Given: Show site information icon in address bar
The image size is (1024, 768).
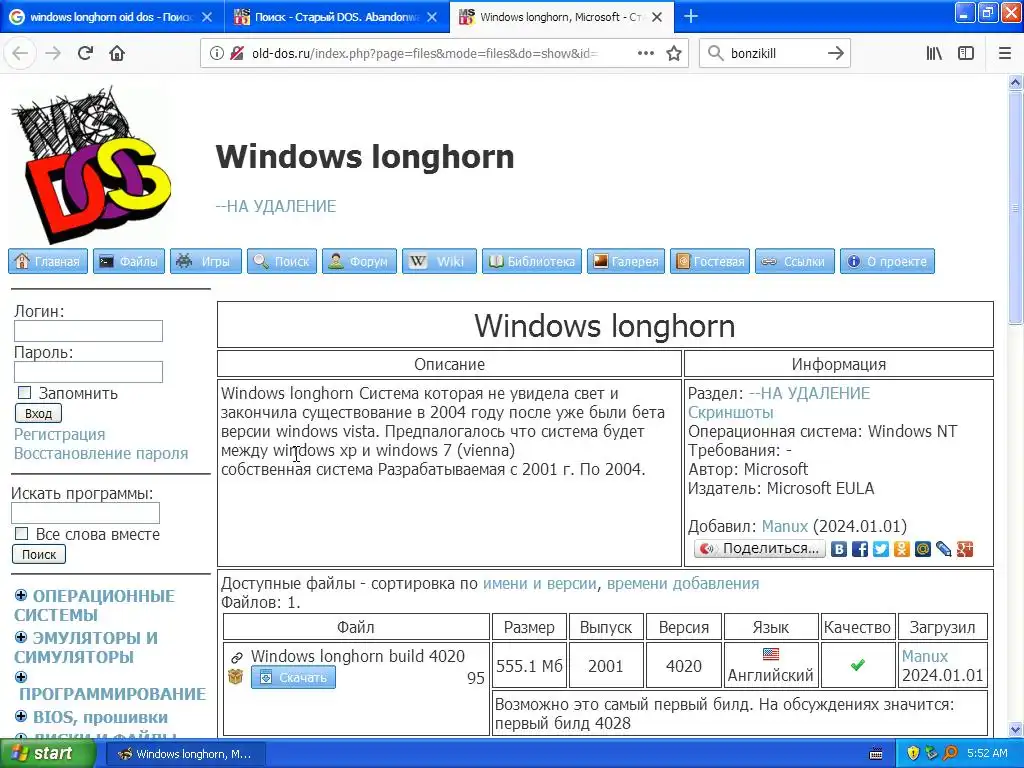Looking at the screenshot, I should pos(216,54).
